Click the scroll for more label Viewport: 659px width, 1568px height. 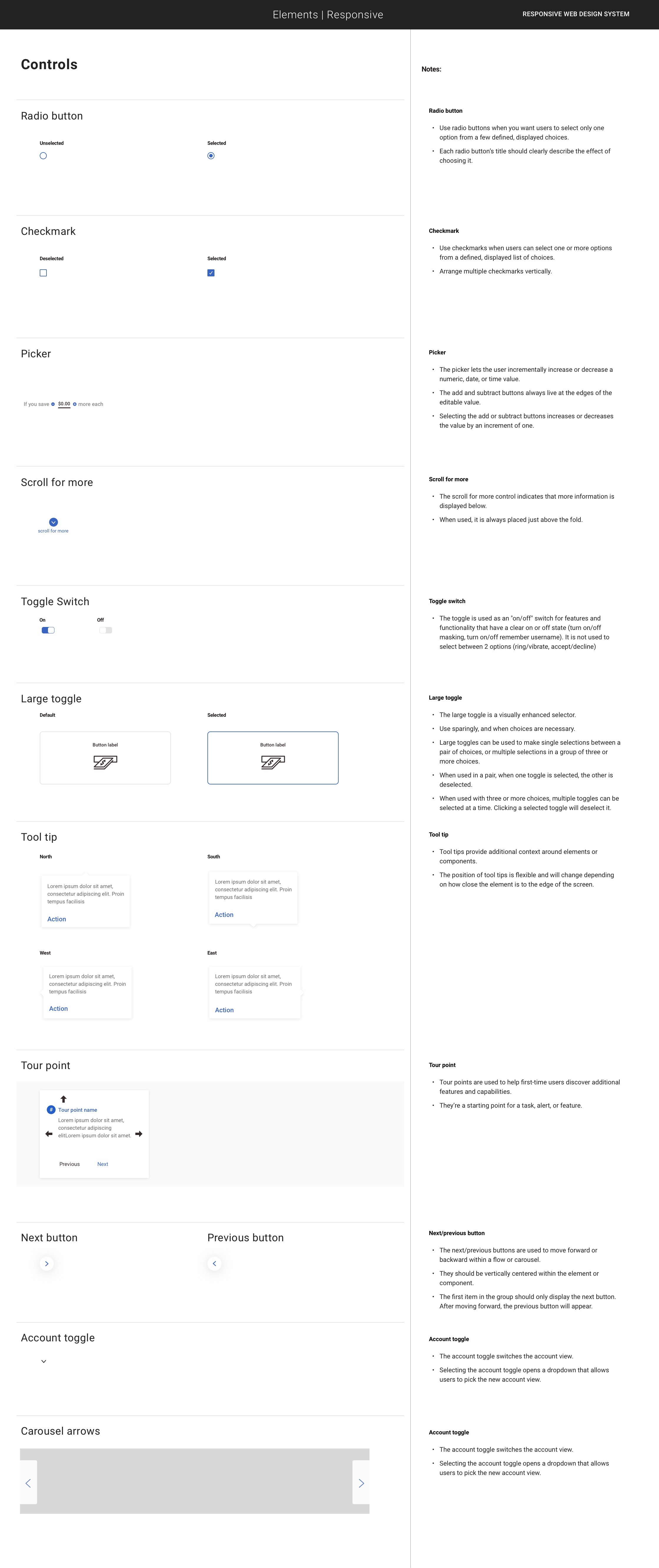pos(53,531)
